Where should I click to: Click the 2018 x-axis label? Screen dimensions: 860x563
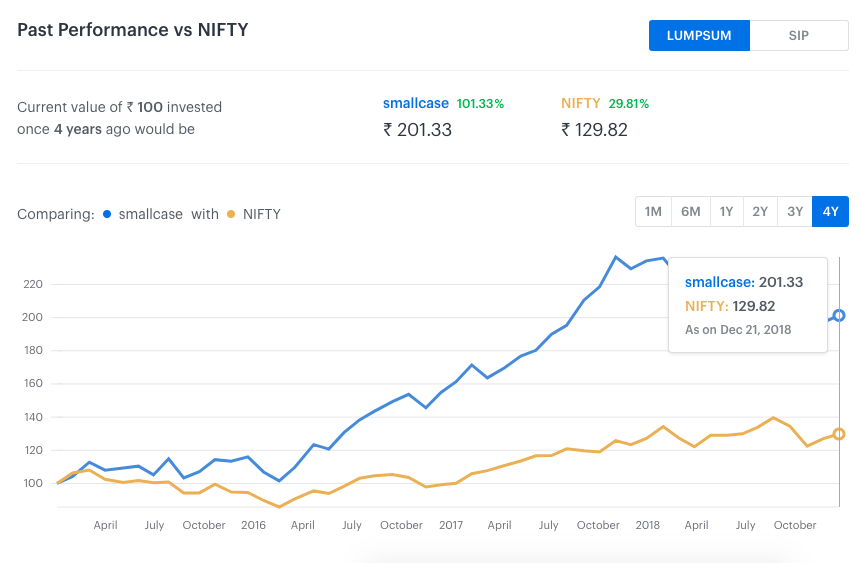point(648,525)
